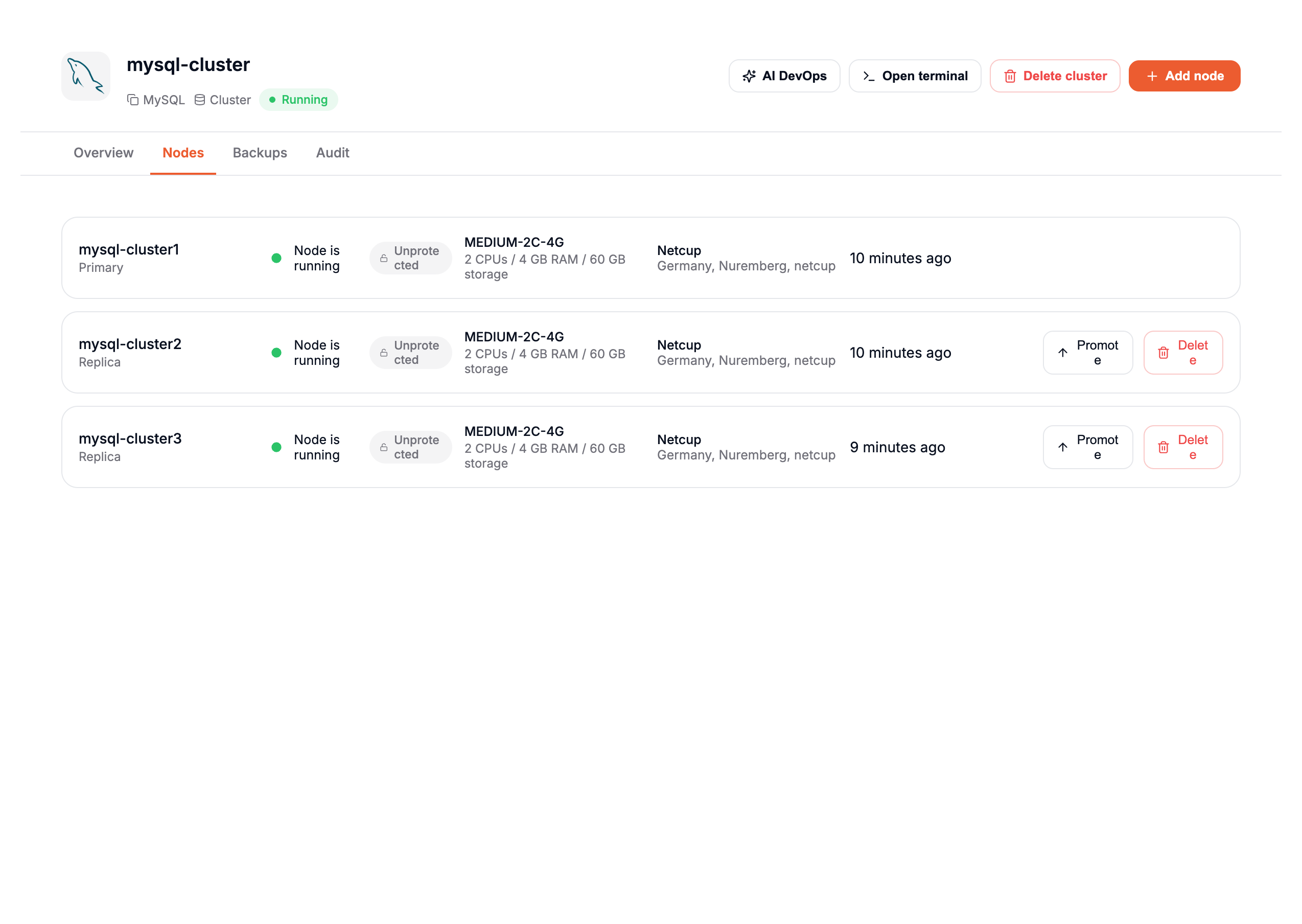Screen dimensions: 1302x924
Task: Click green status dot of mysql-cluster2
Action: pos(276,353)
